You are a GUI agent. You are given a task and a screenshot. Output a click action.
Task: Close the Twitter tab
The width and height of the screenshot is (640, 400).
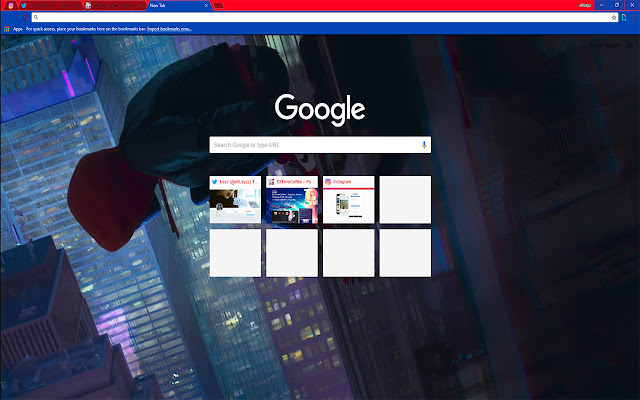tap(79, 5)
